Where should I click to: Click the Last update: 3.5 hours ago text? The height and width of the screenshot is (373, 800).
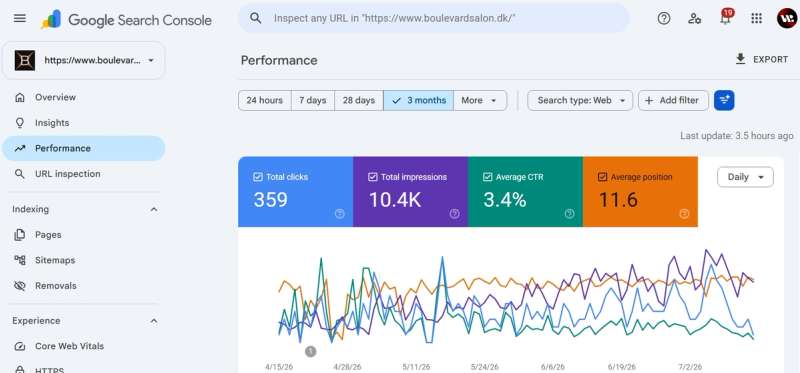tap(737, 136)
